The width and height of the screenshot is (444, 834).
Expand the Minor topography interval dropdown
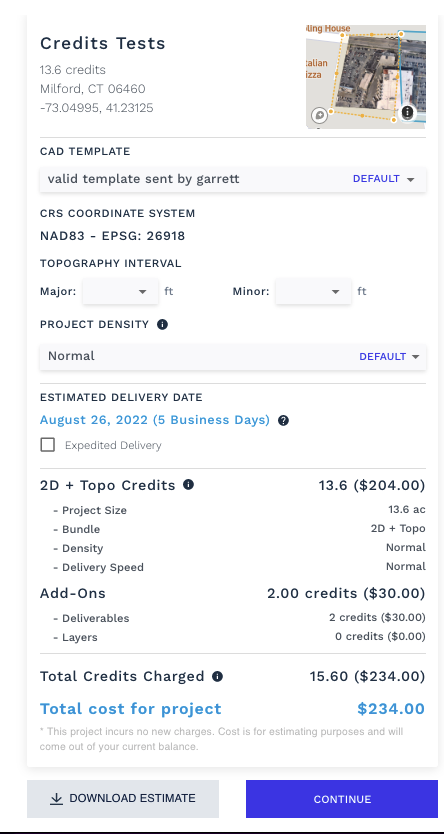coord(313,291)
